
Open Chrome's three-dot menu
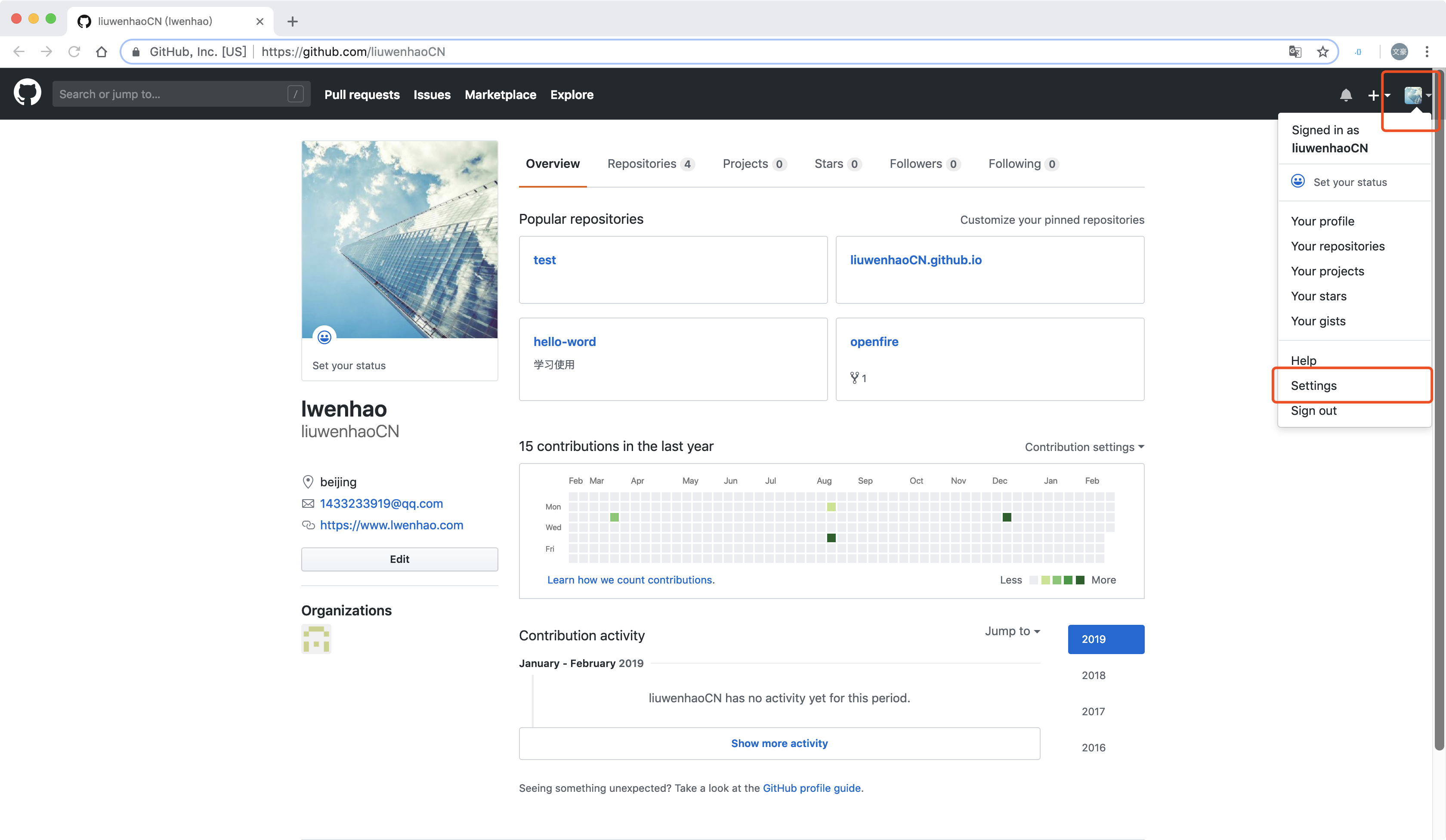(x=1427, y=52)
